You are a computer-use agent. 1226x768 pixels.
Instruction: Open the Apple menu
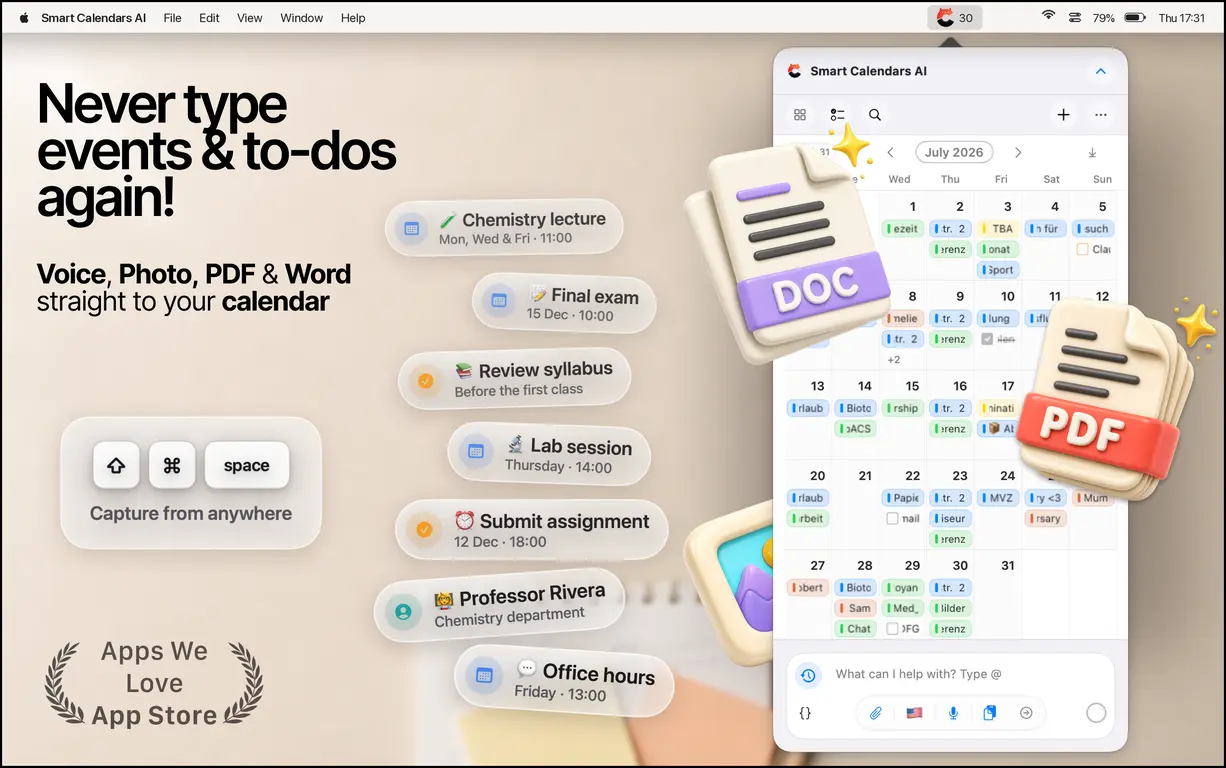pos(24,17)
